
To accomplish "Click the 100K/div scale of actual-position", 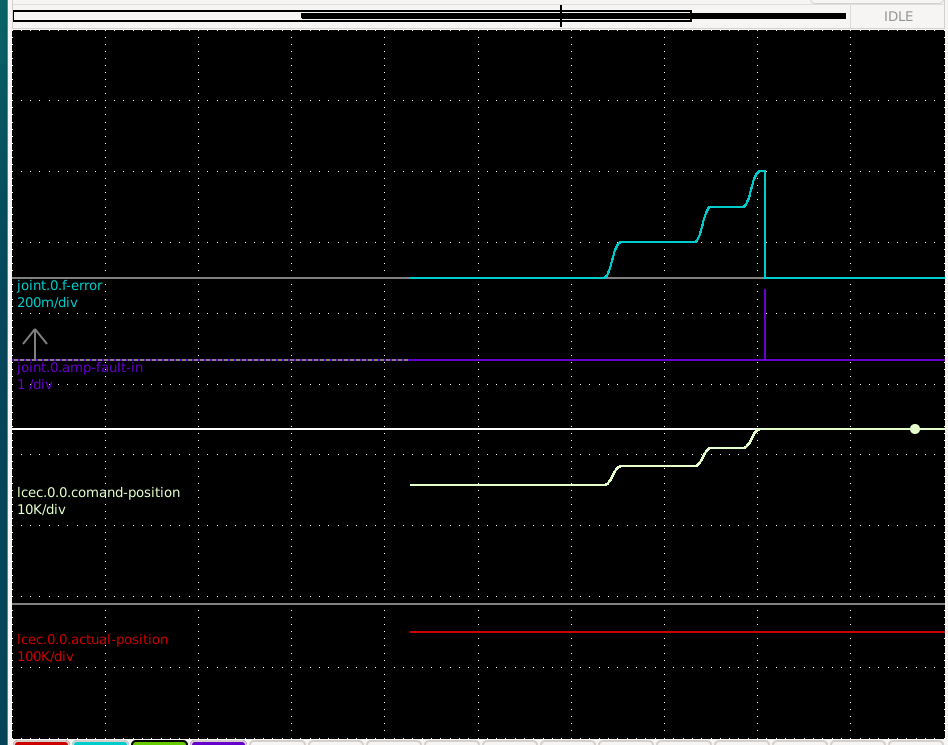I will pyautogui.click(x=45, y=657).
